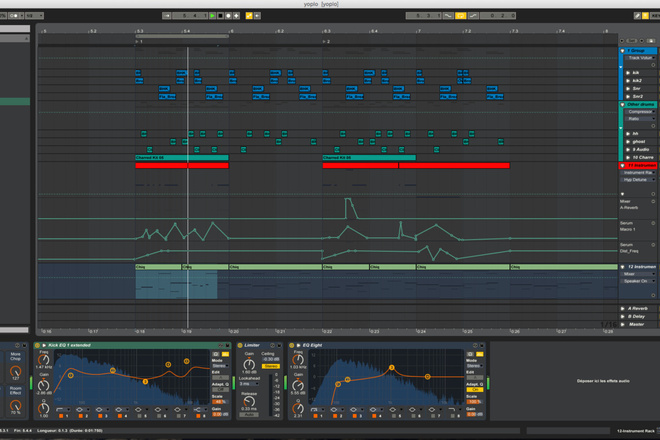Click Stereo button in Limiter
The image size is (660, 440).
pos(271,366)
